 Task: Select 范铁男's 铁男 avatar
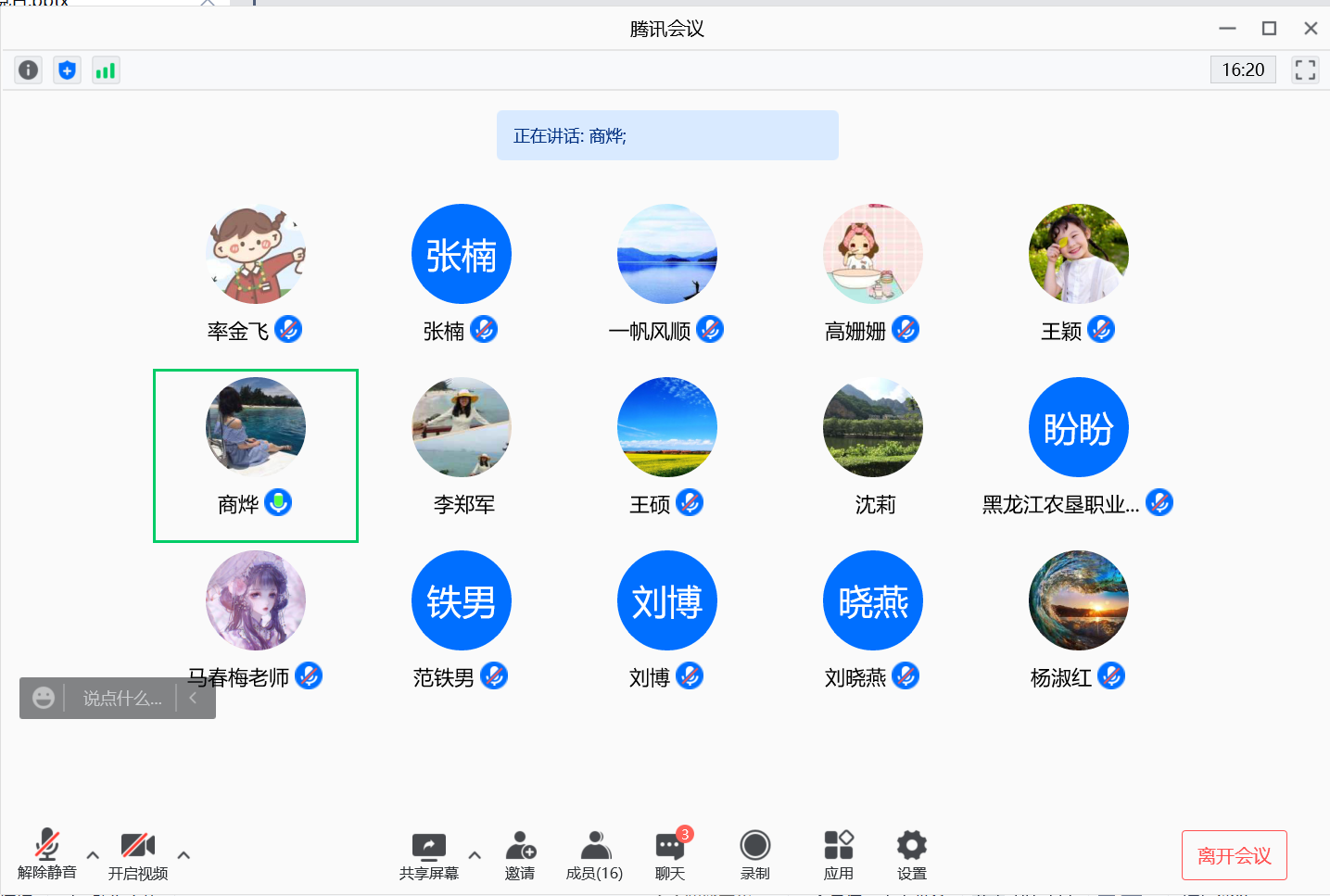coord(462,600)
